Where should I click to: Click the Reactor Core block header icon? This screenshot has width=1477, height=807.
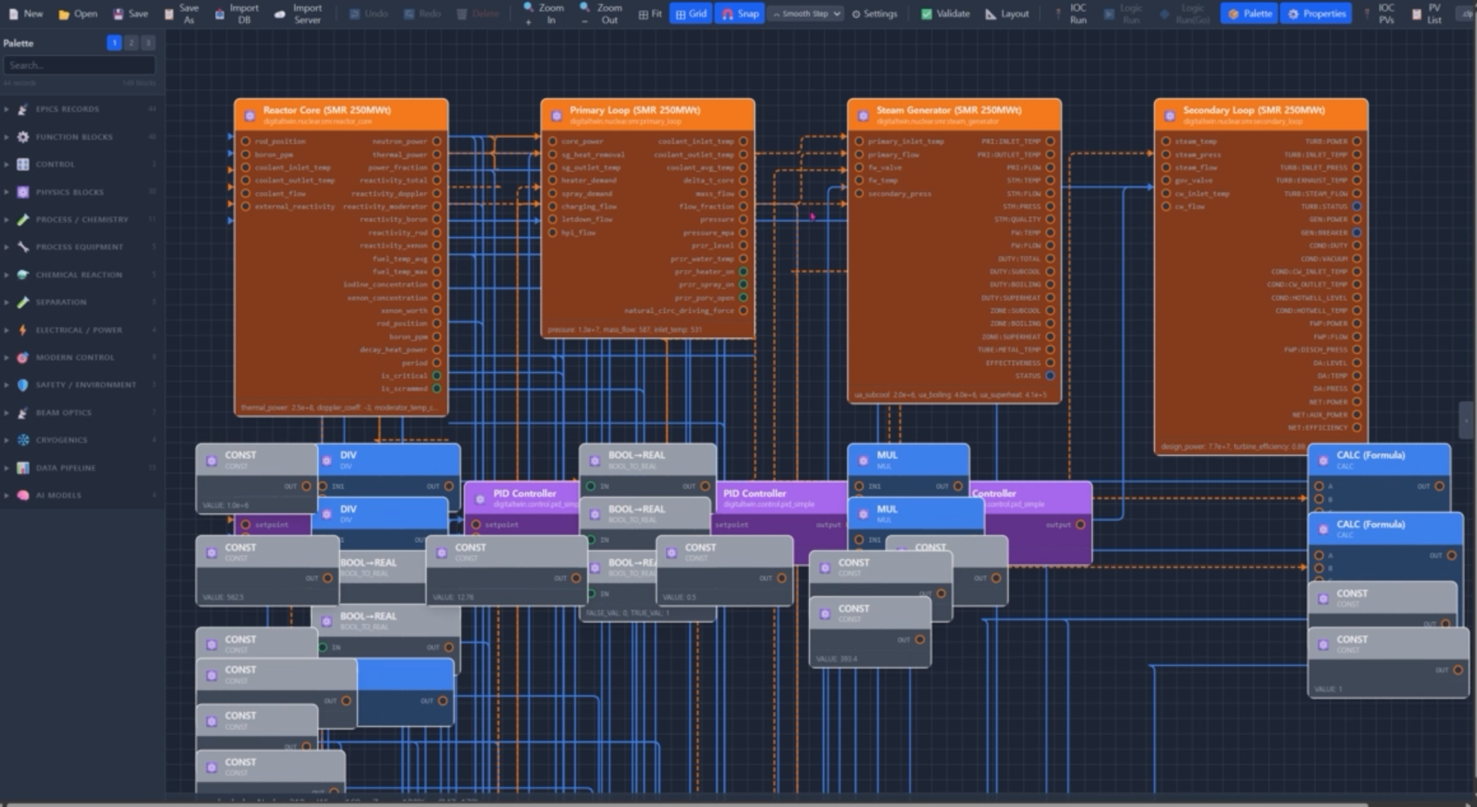(250, 115)
